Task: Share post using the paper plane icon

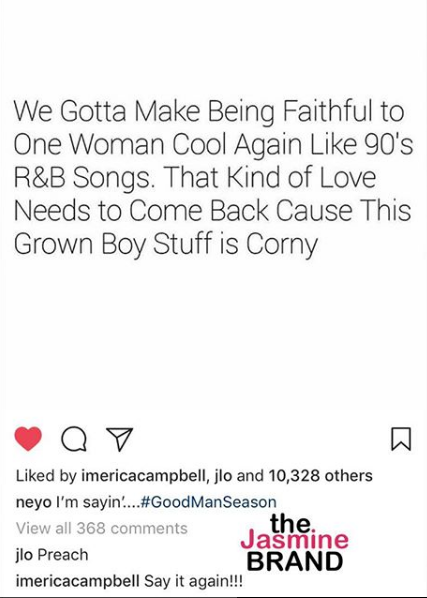Action: click(x=120, y=439)
